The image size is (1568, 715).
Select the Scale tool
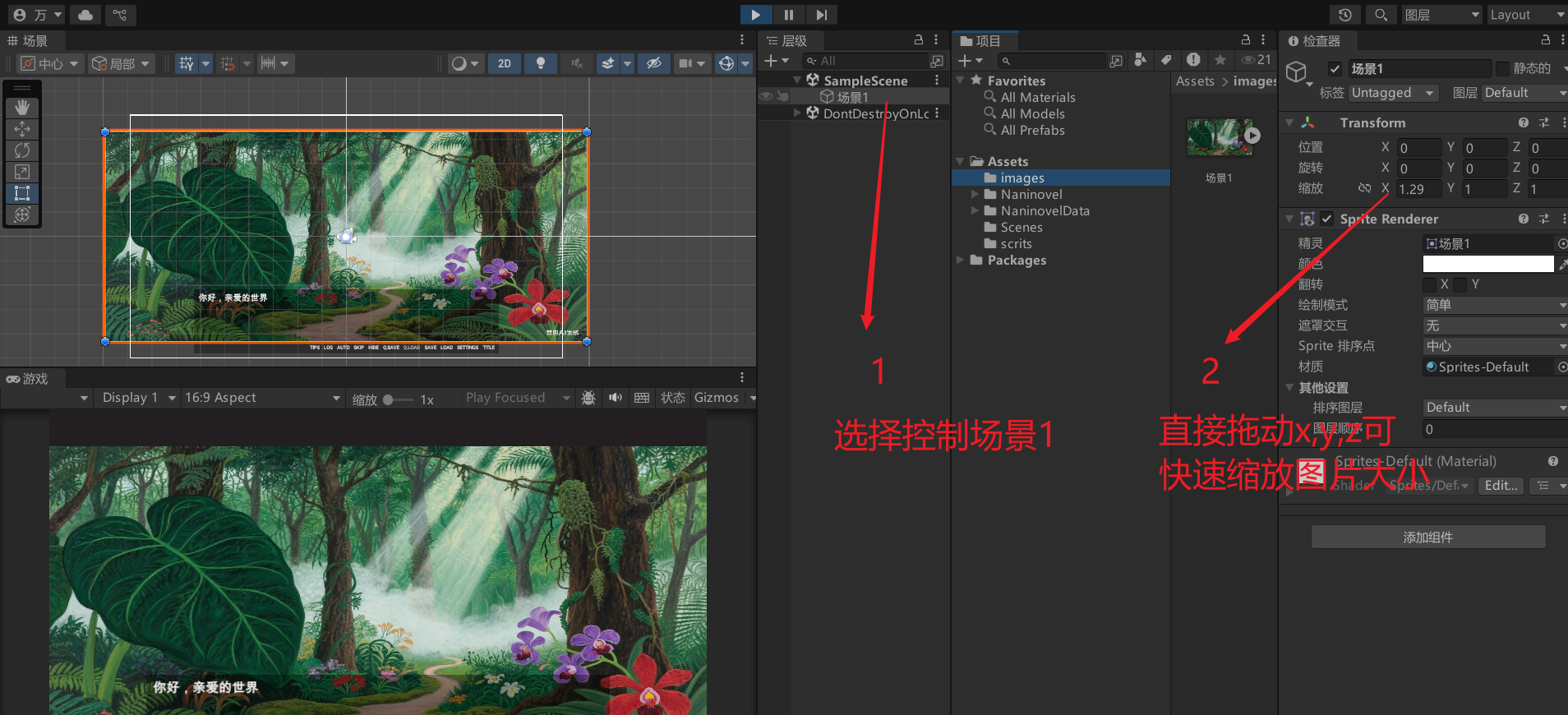[x=22, y=172]
